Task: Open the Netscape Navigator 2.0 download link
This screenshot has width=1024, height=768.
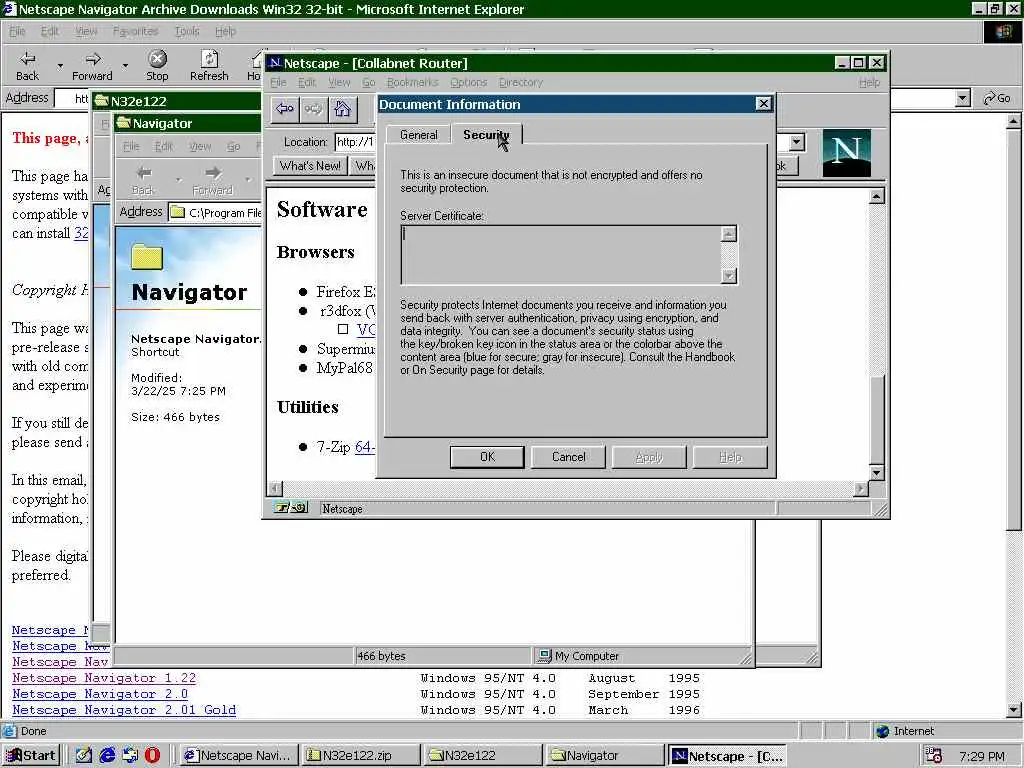Action: click(x=100, y=694)
